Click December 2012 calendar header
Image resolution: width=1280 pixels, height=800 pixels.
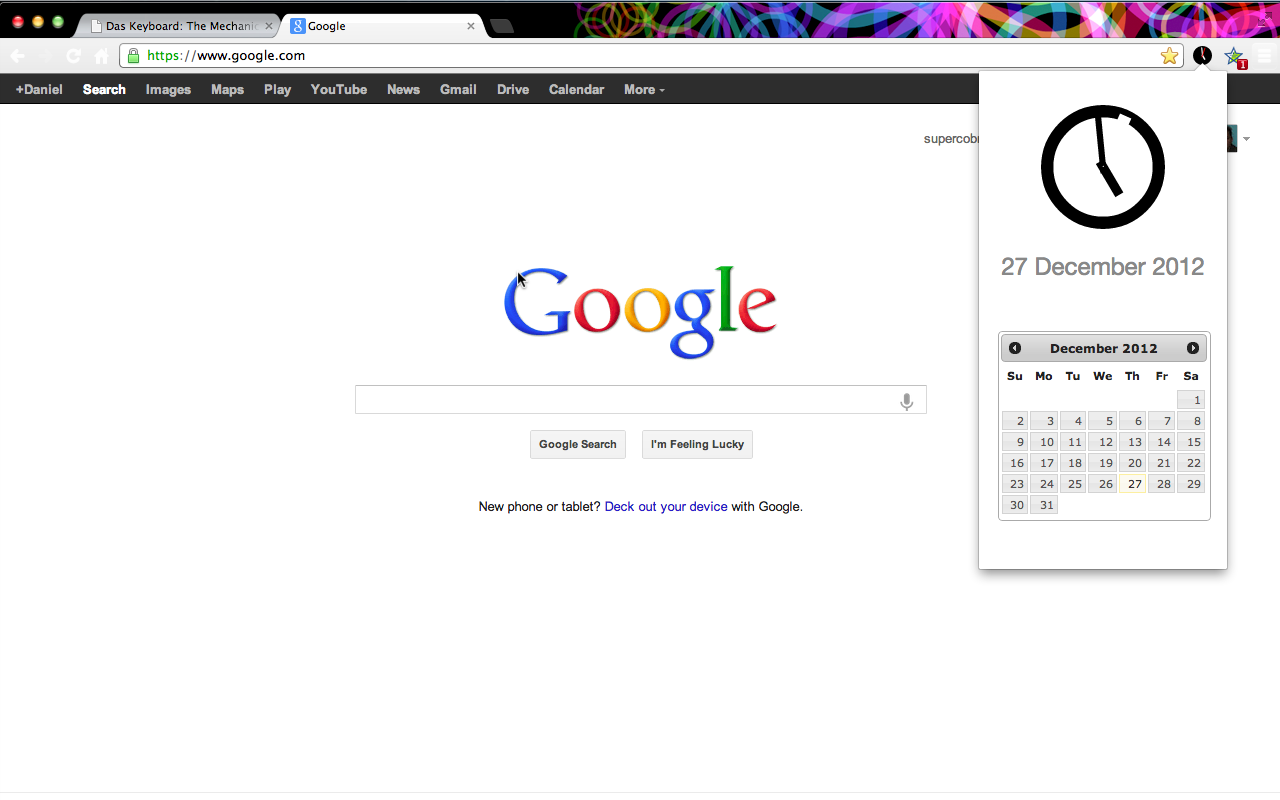[x=1103, y=348]
